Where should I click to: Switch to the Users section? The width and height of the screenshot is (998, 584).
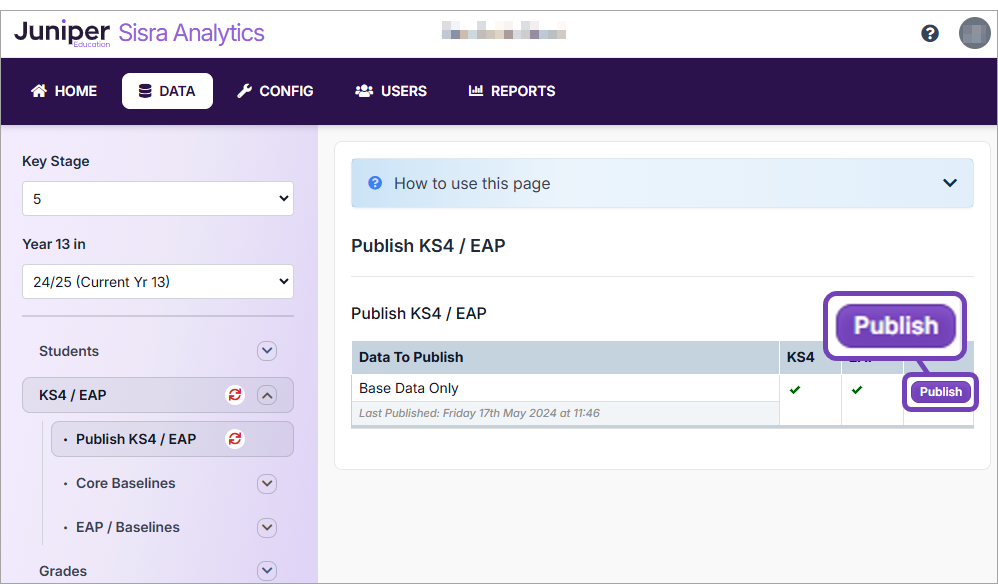coord(391,91)
